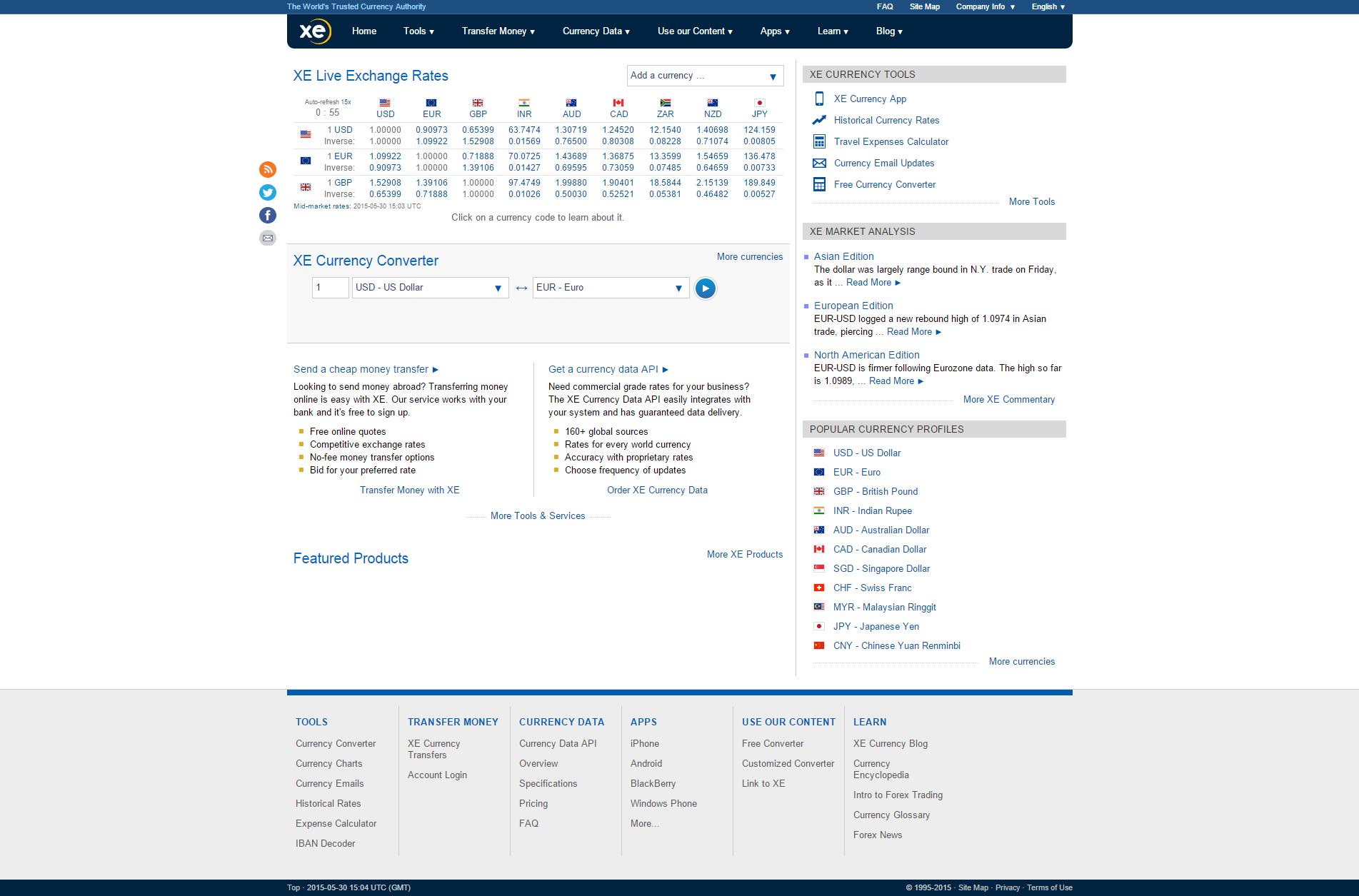Image resolution: width=1359 pixels, height=896 pixels.
Task: Open the GBP - British Pound profile
Action: [876, 492]
